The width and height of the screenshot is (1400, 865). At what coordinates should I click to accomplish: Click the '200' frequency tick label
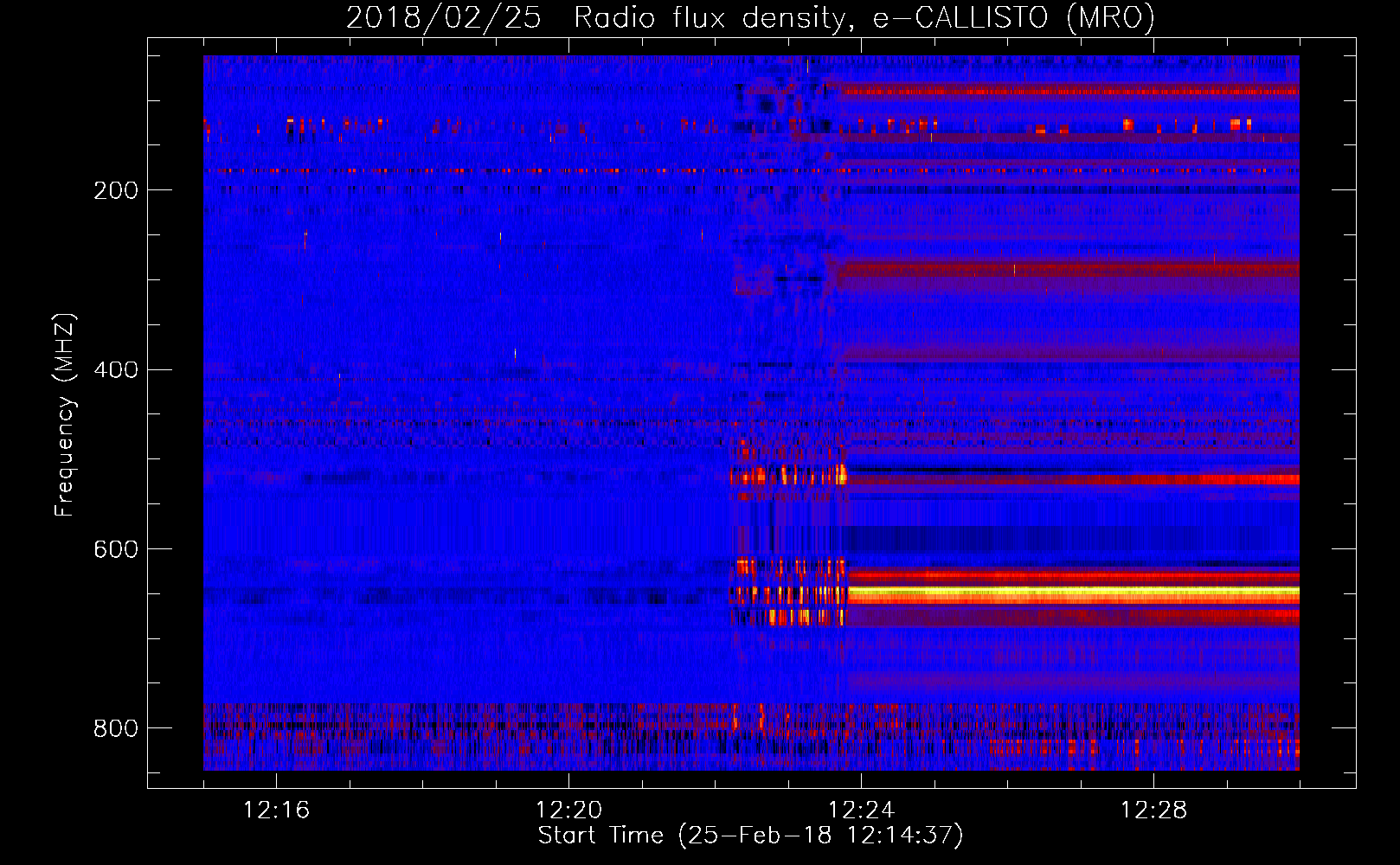pos(116,190)
